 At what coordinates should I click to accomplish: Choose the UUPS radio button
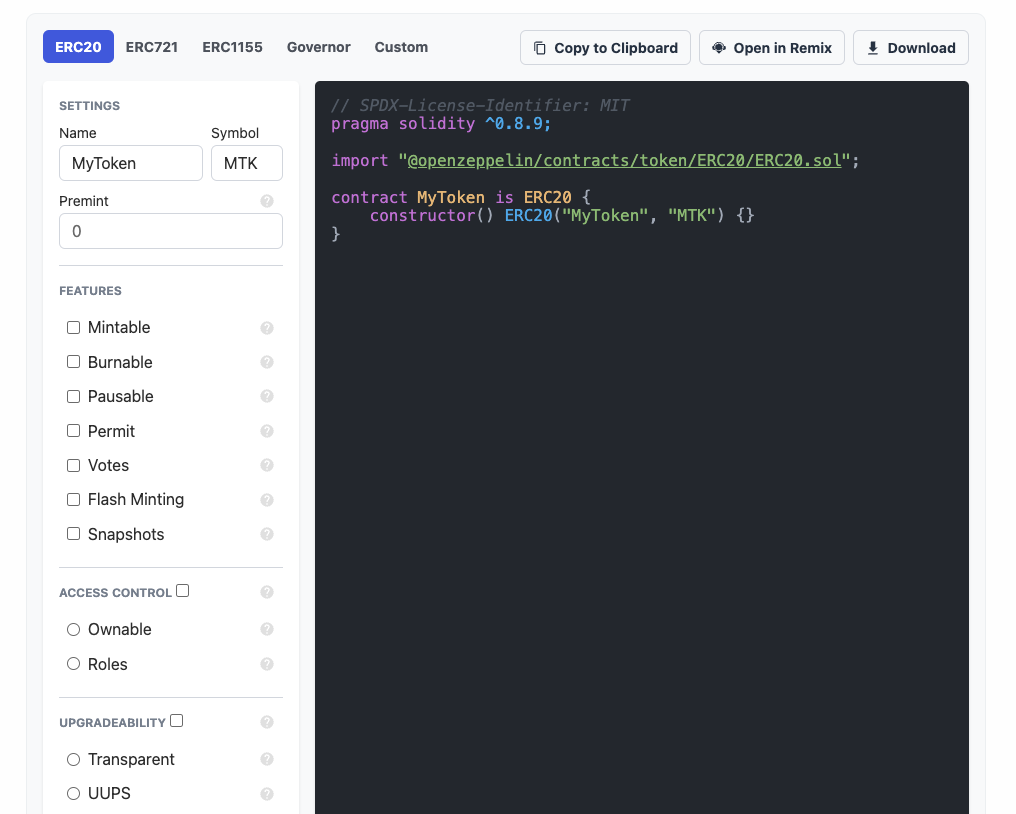coord(73,793)
